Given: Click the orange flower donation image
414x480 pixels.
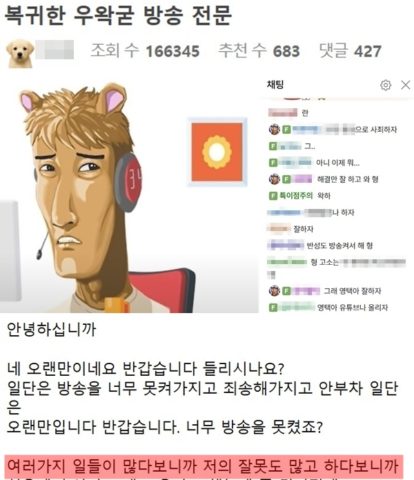Looking at the screenshot, I should pos(217,152).
